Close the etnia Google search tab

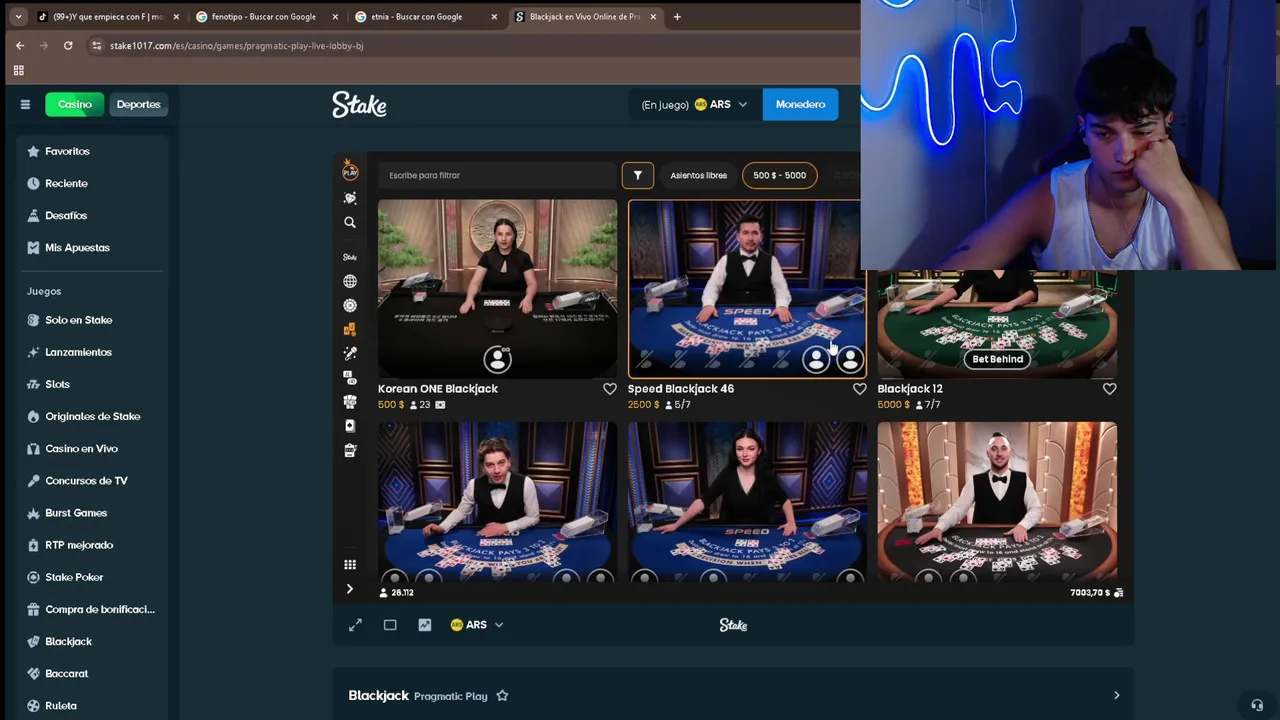pos(494,16)
